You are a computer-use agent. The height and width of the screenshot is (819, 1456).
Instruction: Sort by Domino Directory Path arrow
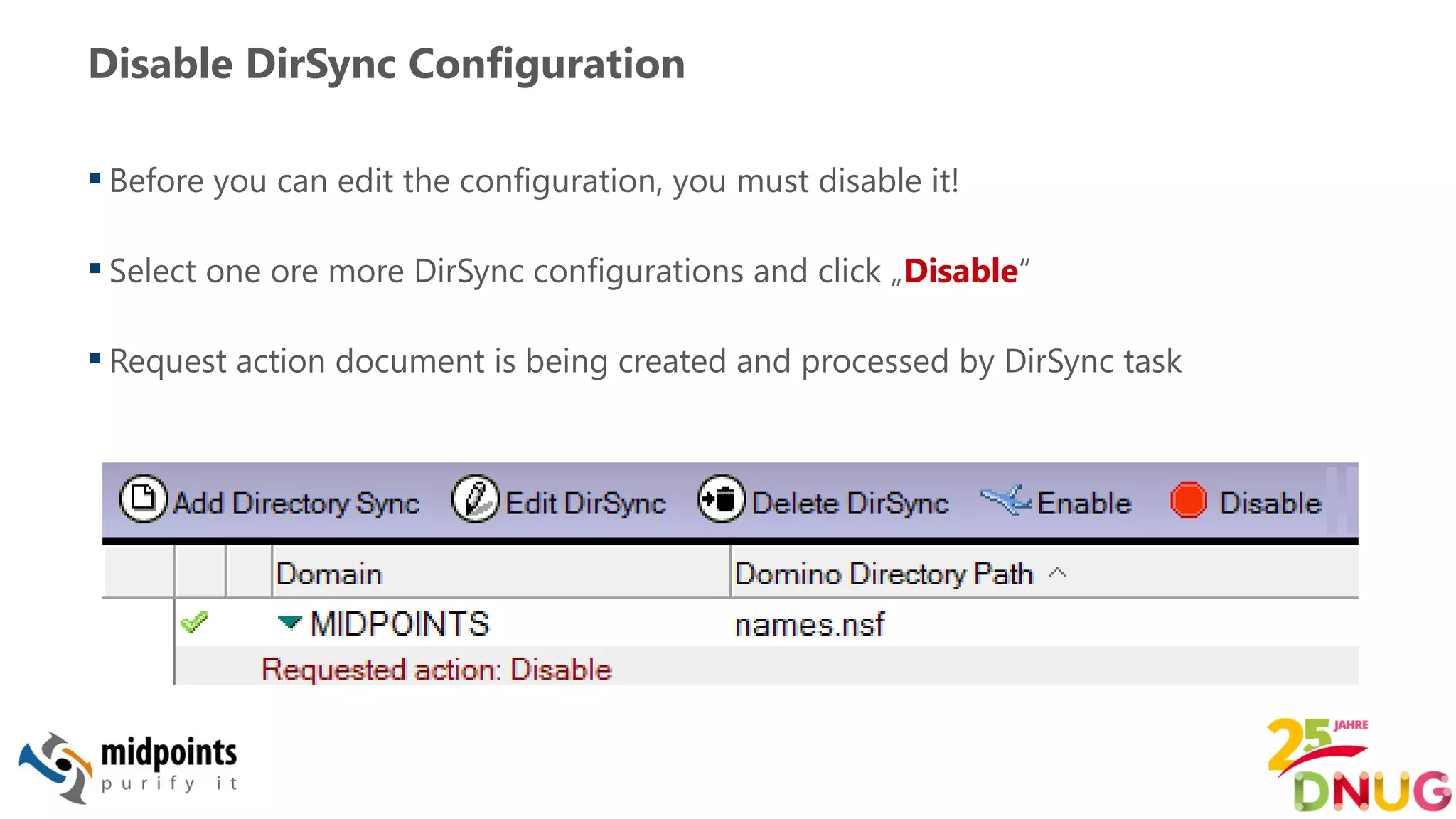[1057, 573]
